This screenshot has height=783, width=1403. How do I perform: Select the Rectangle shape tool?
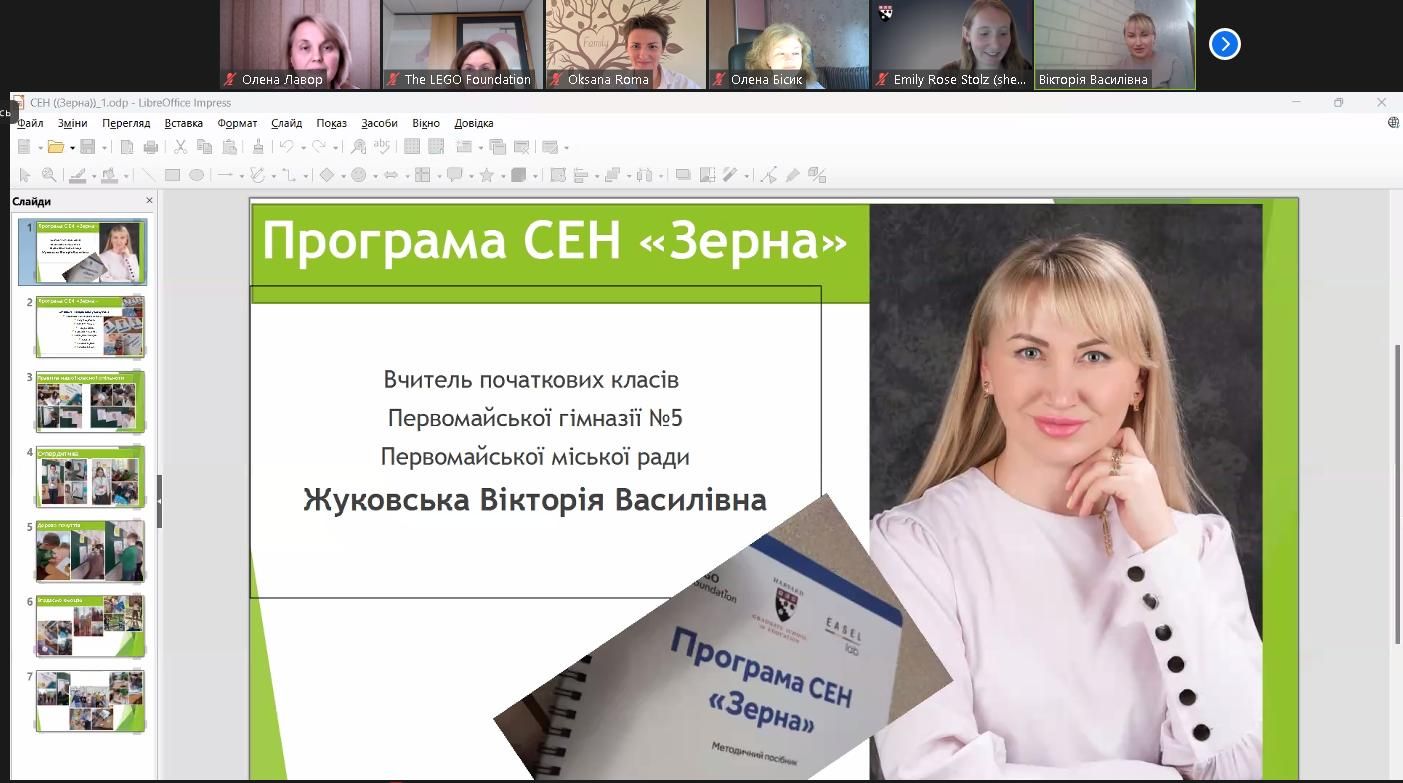(172, 175)
